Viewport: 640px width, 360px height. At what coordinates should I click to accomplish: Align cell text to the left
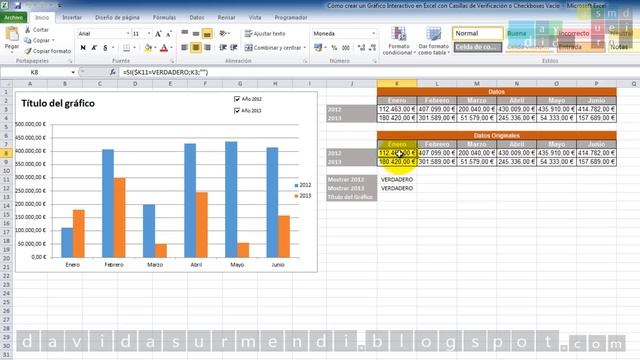(x=184, y=48)
